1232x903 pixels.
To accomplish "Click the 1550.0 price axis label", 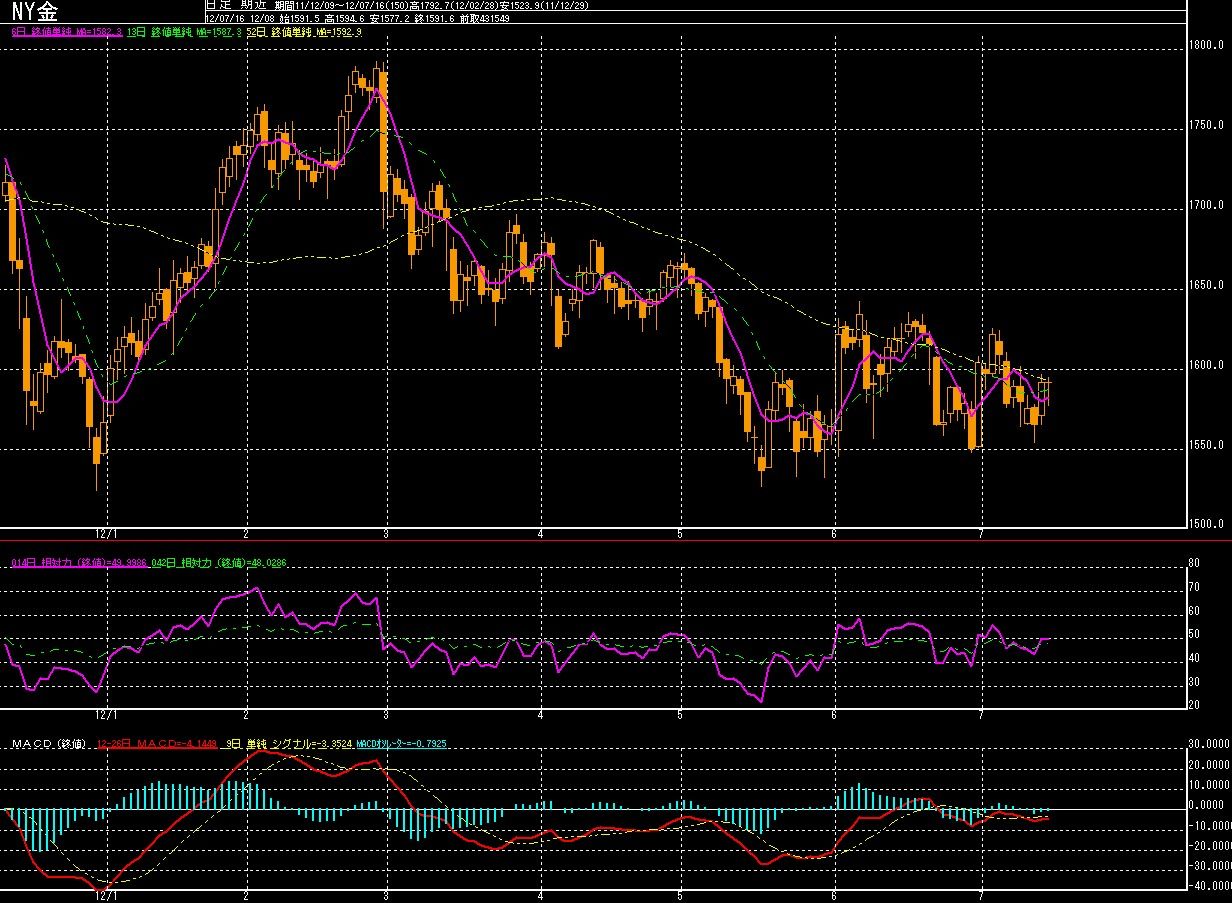I will [1206, 445].
